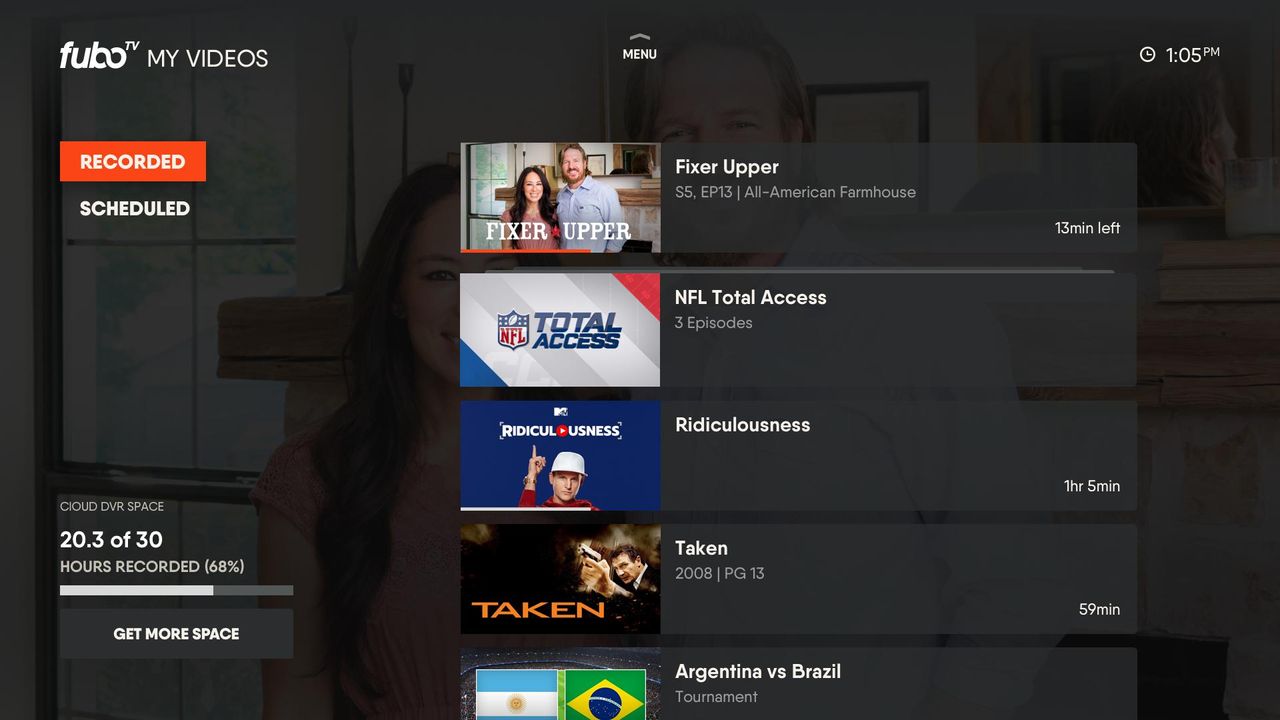The width and height of the screenshot is (1280, 720).
Task: Click the '20.3 of 30' hours text
Action: pos(111,540)
